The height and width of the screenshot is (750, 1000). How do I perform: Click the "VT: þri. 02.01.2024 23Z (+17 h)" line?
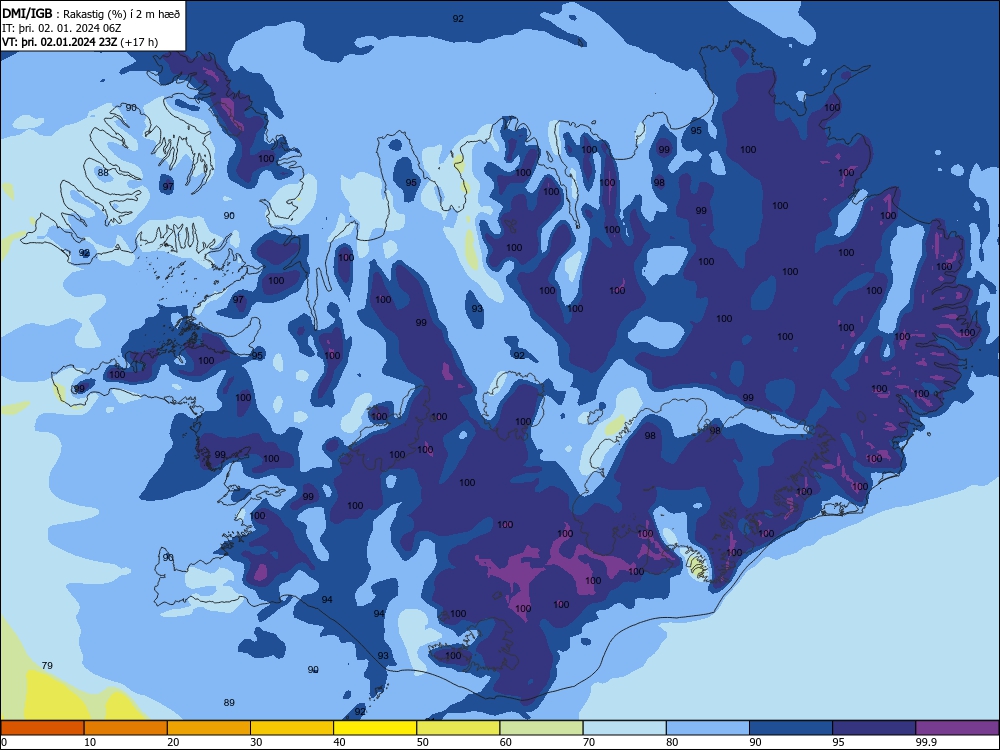[80, 42]
